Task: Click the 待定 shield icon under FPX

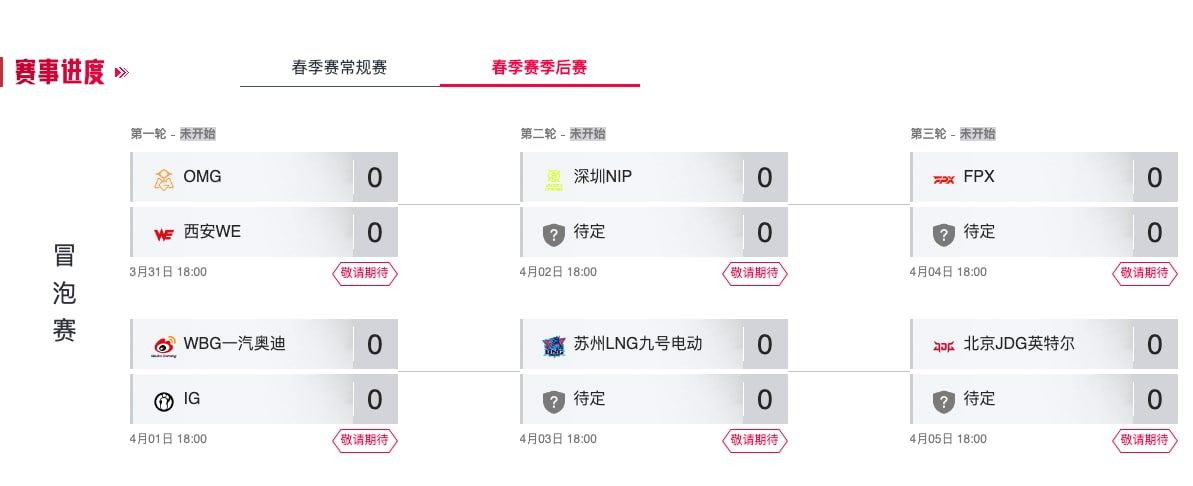Action: 943,234
